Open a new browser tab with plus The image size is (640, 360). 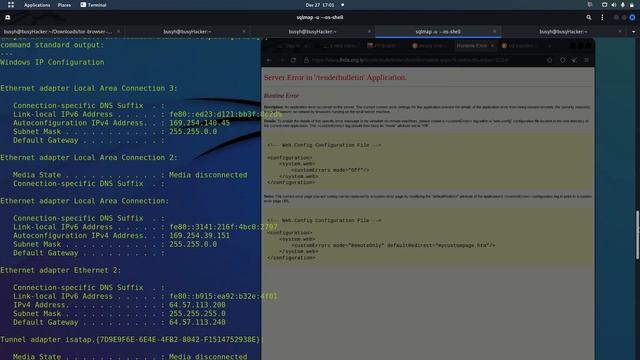point(549,46)
